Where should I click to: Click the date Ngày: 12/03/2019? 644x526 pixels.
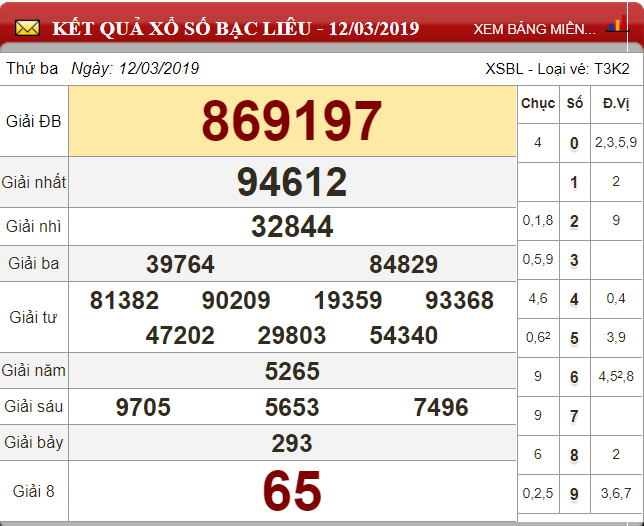(135, 69)
